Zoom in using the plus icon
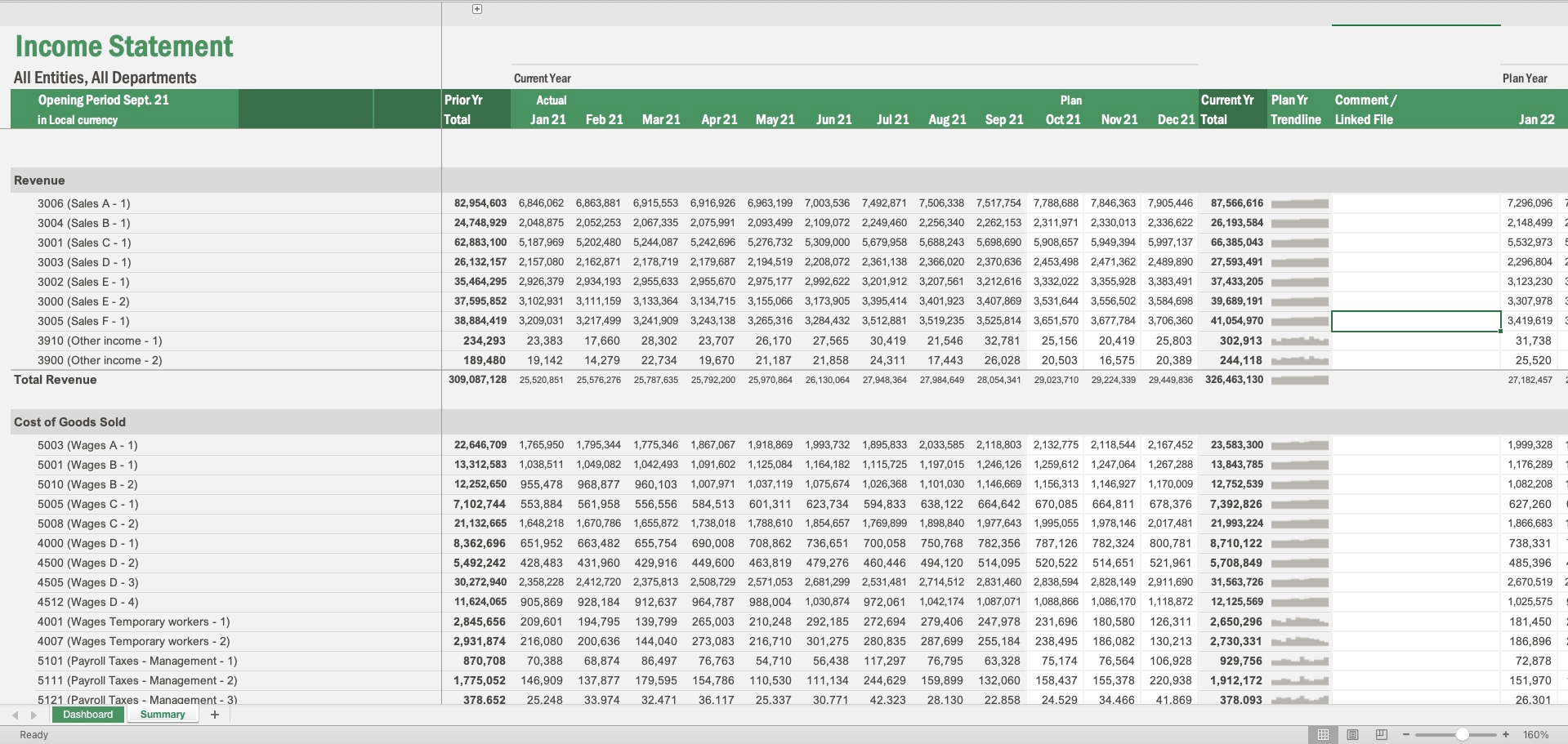The height and width of the screenshot is (744, 1568). [x=1506, y=733]
